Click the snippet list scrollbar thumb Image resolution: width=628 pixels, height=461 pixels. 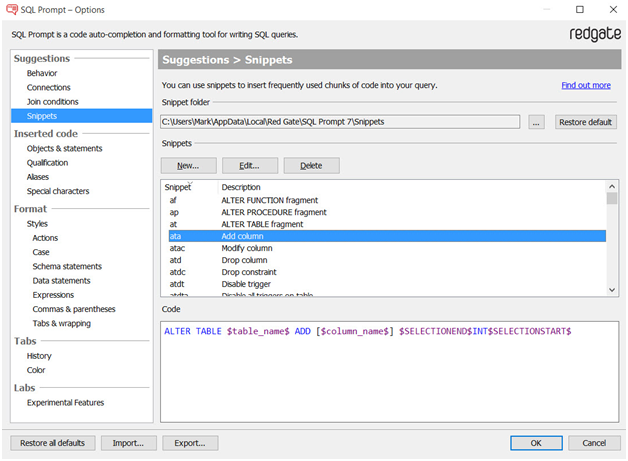tap(612, 198)
